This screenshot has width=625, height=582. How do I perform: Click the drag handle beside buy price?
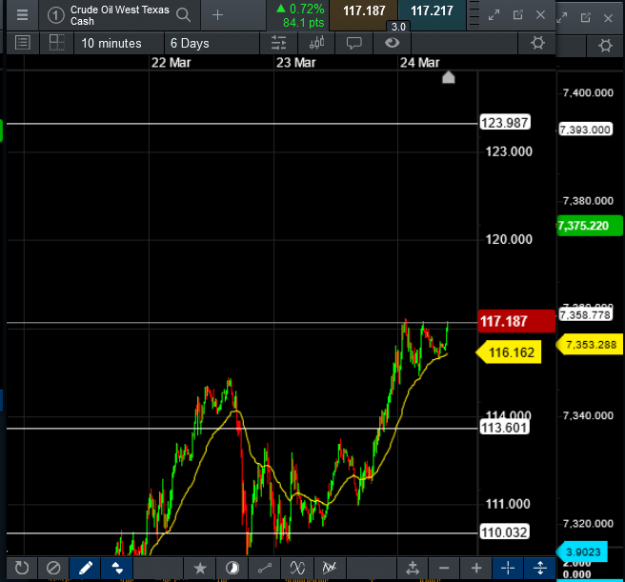(474, 14)
